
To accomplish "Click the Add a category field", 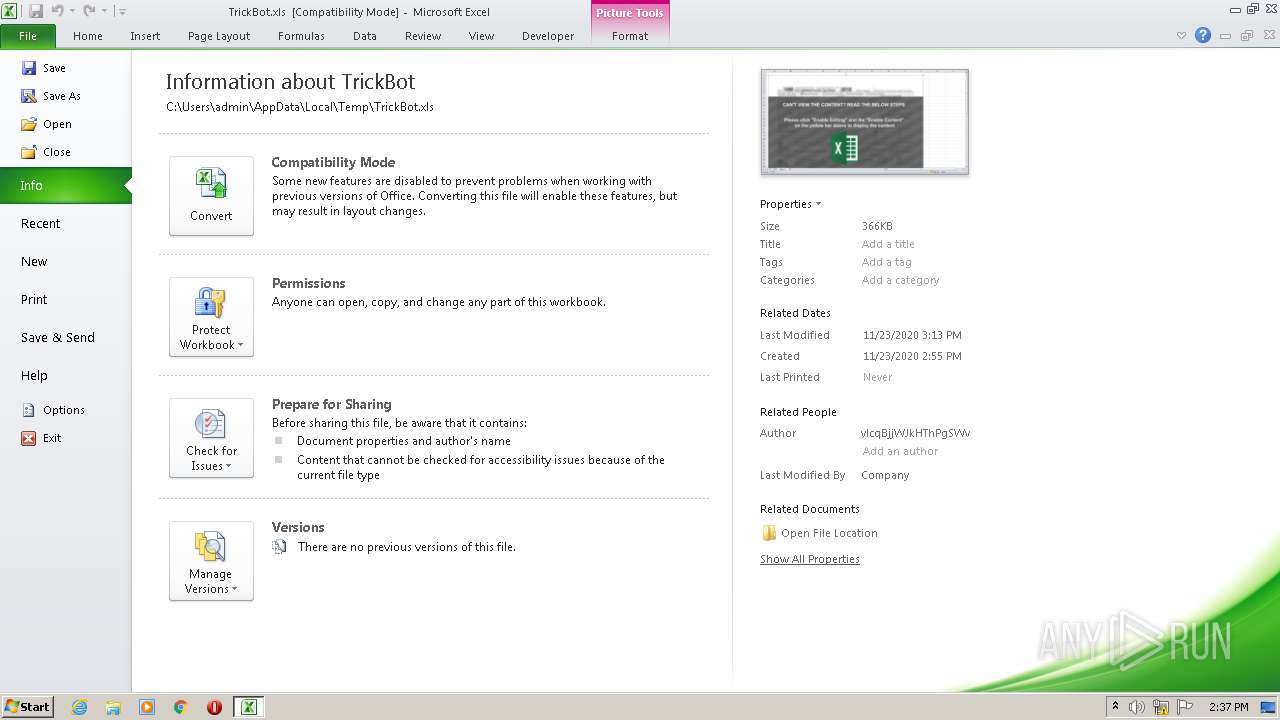I will pyautogui.click(x=900, y=280).
